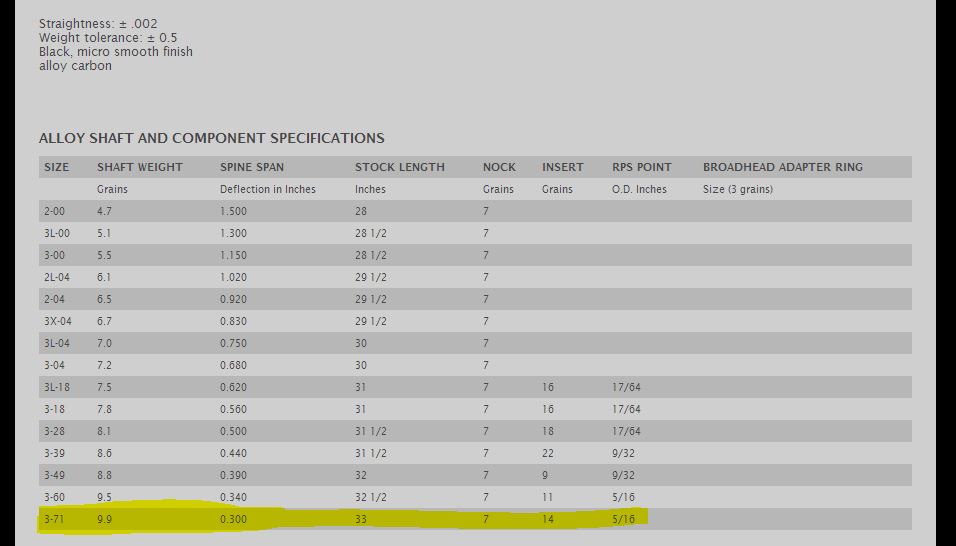Click spine span value '1.150'
The width and height of the screenshot is (956, 546).
click(234, 255)
